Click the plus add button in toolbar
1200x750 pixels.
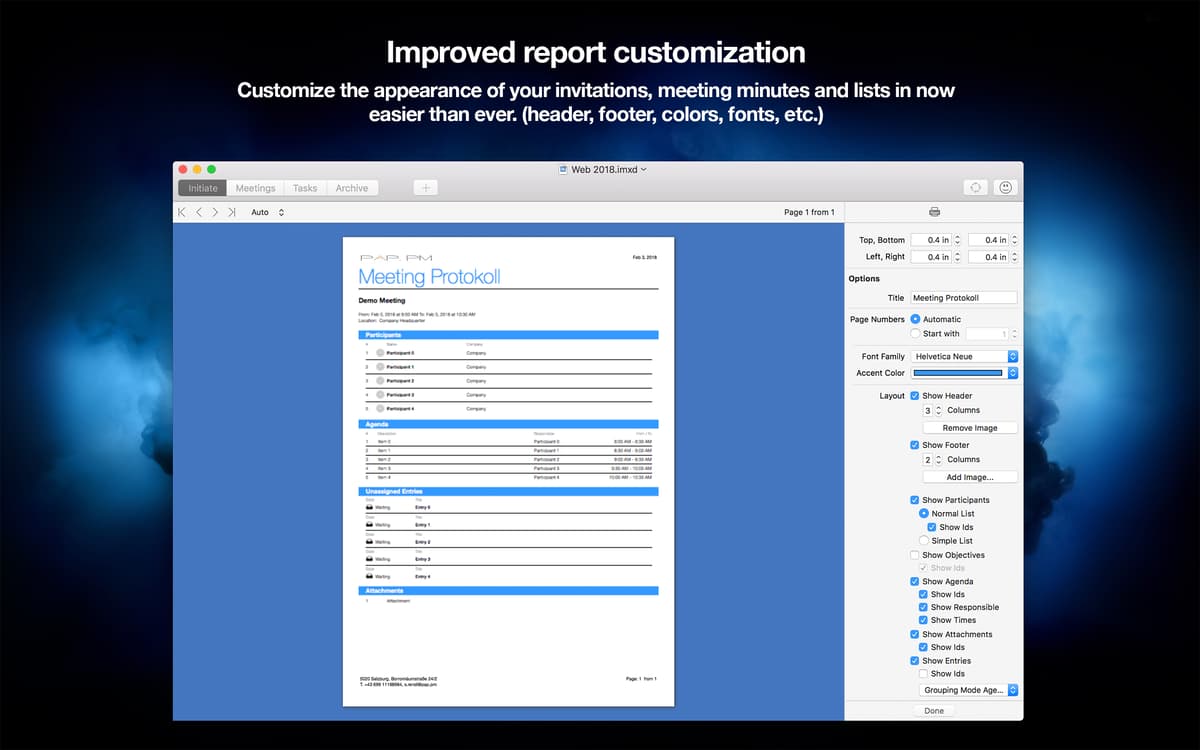(x=425, y=188)
